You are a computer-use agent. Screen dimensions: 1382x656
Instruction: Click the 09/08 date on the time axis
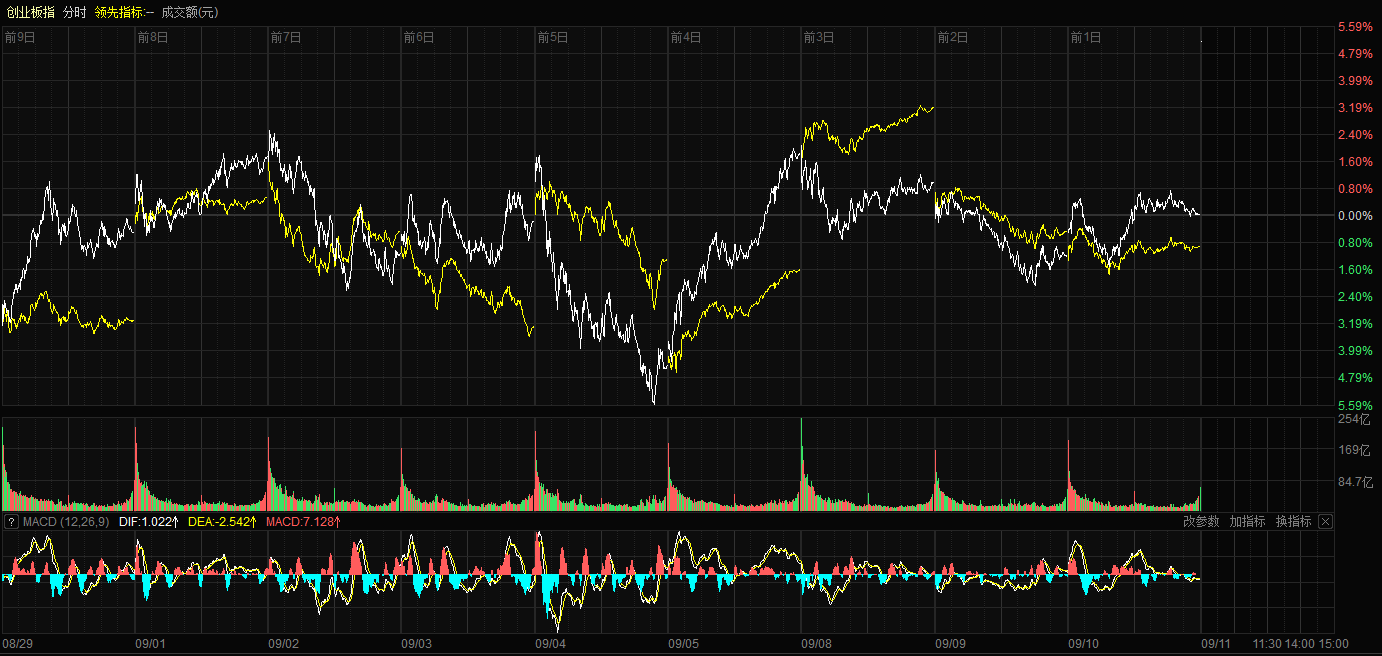pos(817,644)
